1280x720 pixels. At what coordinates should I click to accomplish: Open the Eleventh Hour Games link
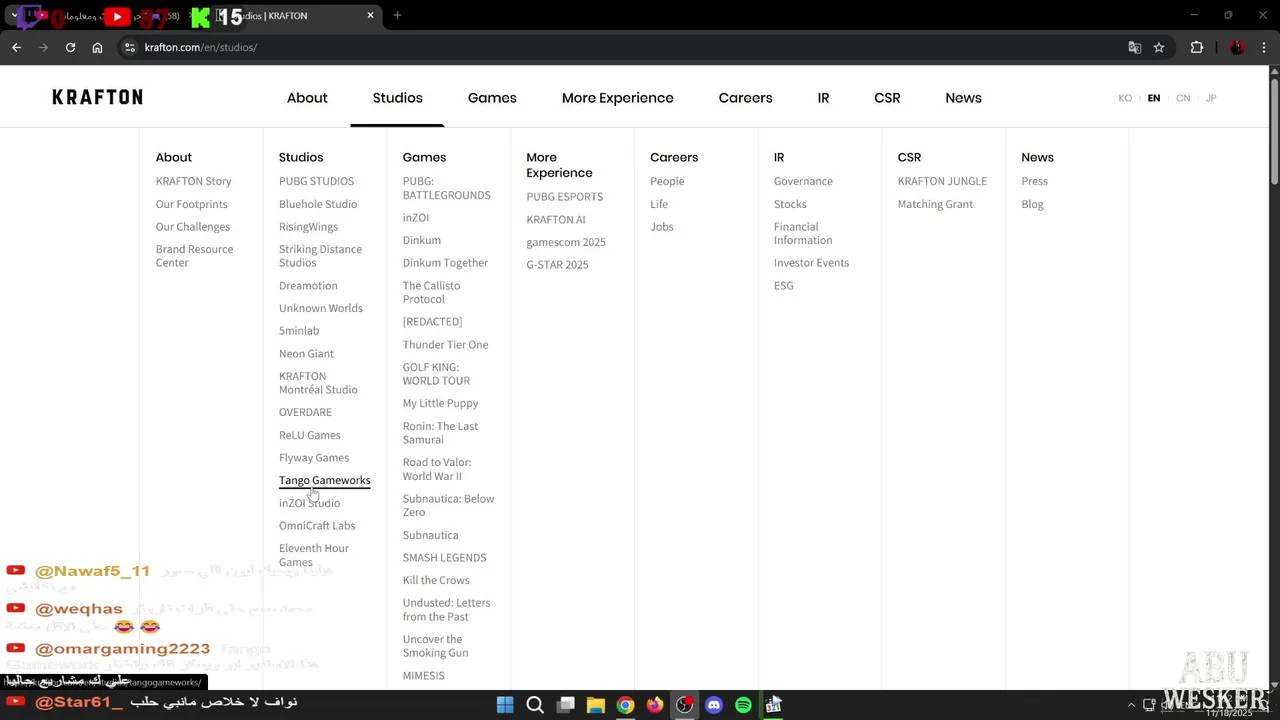(314, 555)
